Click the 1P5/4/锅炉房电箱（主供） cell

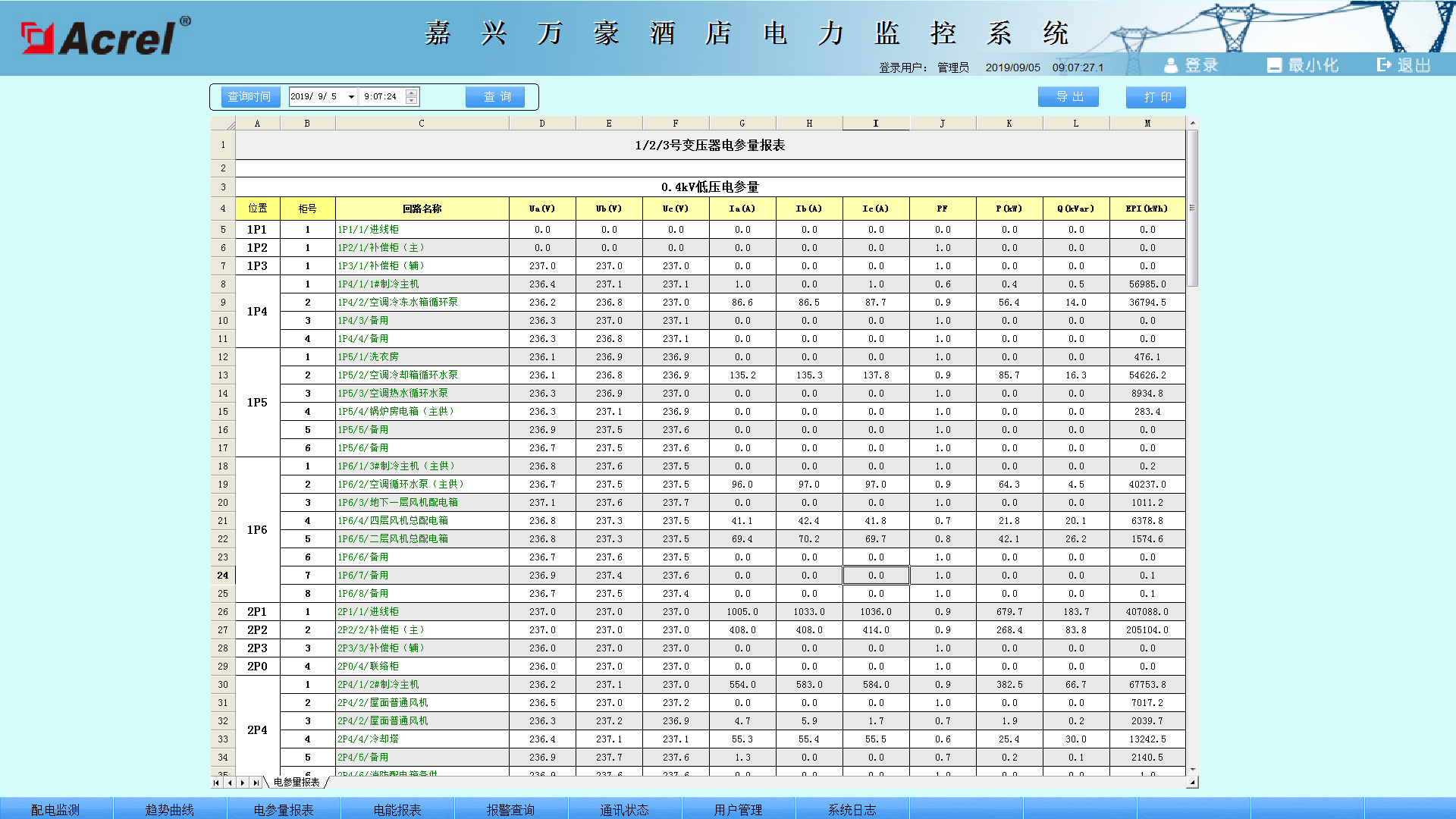click(422, 412)
